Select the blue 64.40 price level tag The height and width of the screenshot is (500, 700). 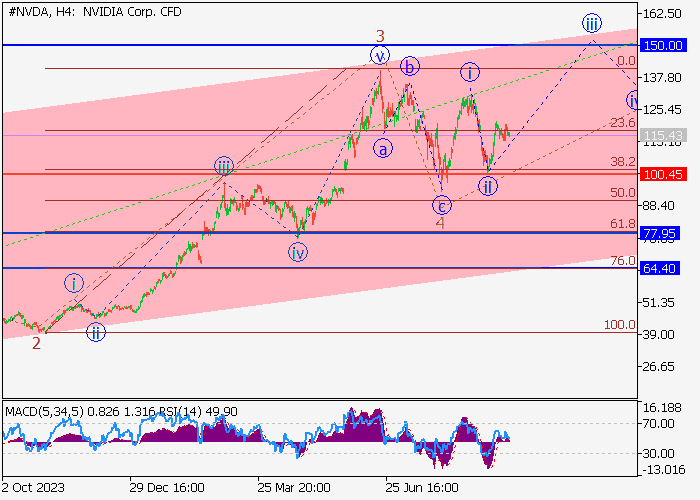tap(659, 268)
